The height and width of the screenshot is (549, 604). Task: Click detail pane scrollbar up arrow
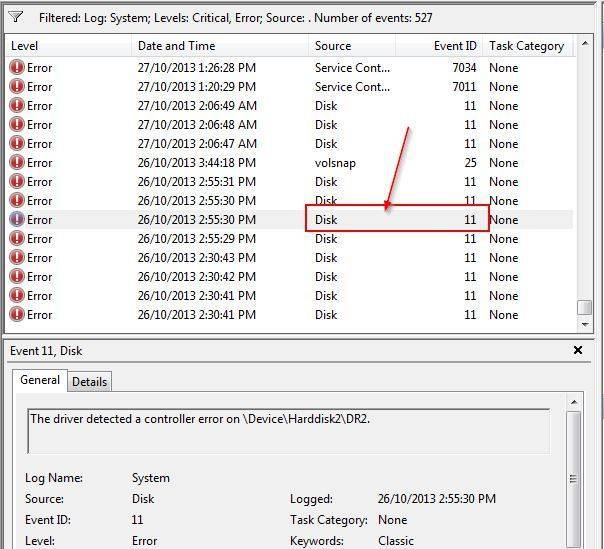click(x=574, y=402)
